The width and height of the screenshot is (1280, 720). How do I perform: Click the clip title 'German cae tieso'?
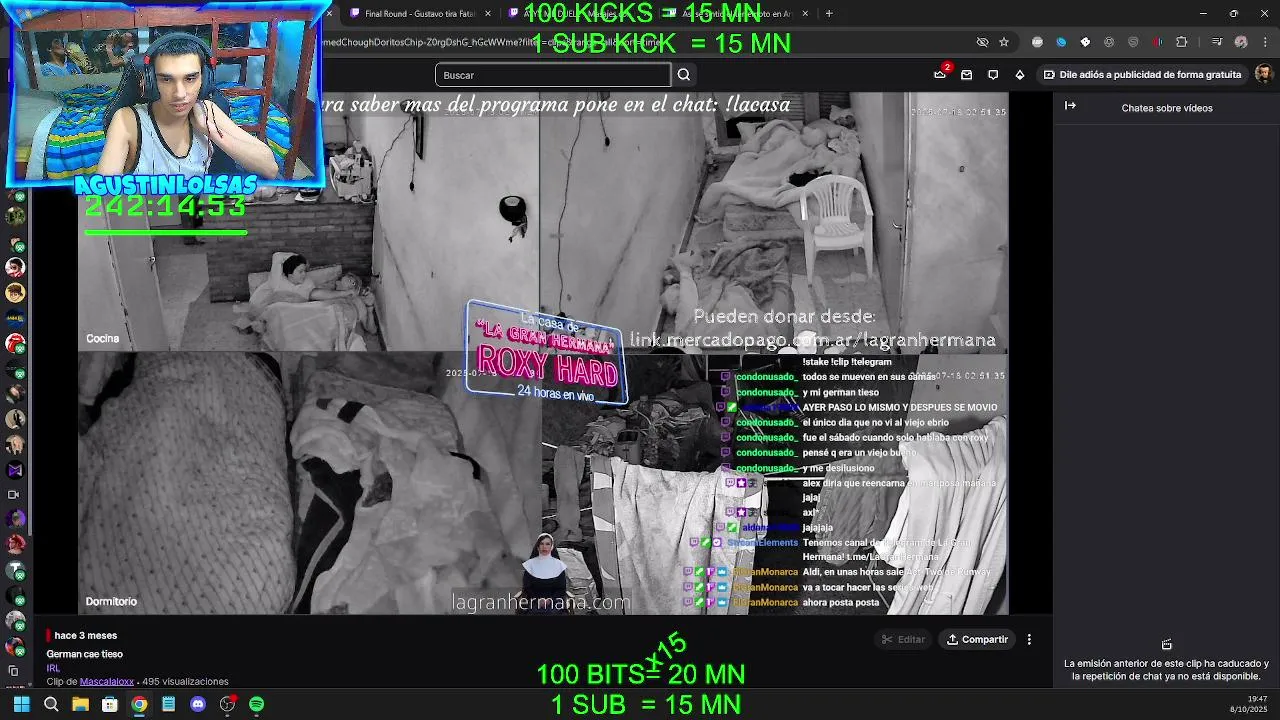coord(84,654)
